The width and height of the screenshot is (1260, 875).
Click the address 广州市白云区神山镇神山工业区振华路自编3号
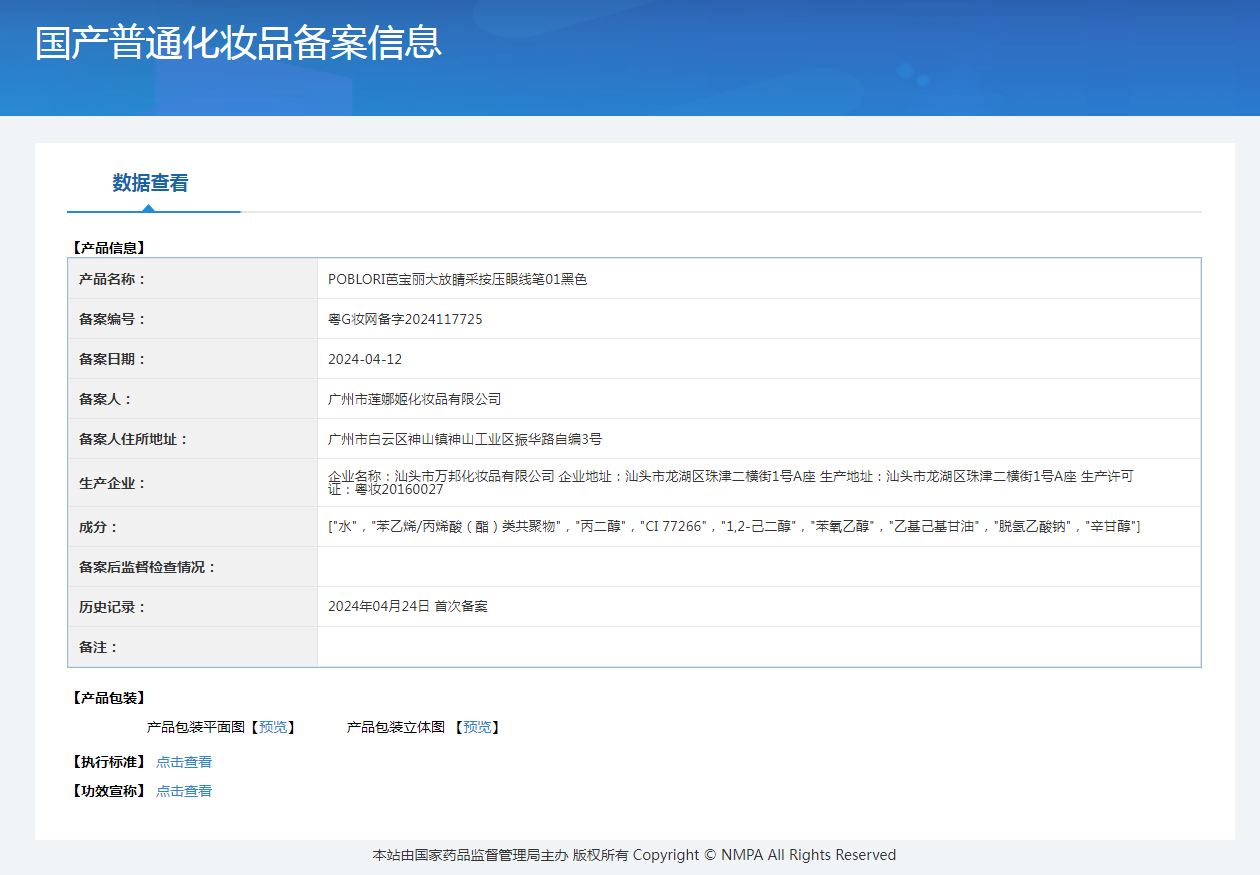[465, 439]
